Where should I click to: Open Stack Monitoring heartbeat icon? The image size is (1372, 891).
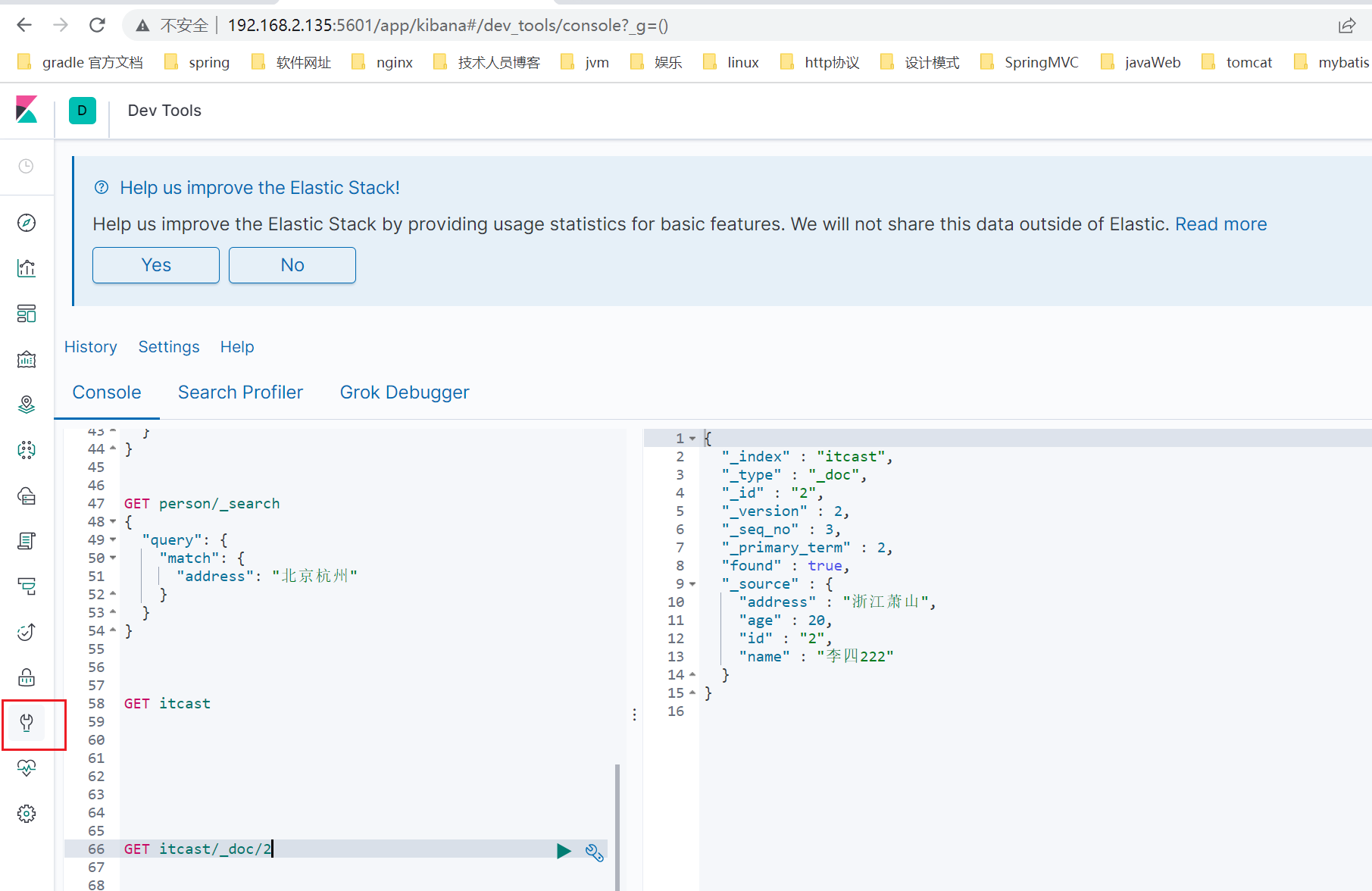(x=27, y=768)
